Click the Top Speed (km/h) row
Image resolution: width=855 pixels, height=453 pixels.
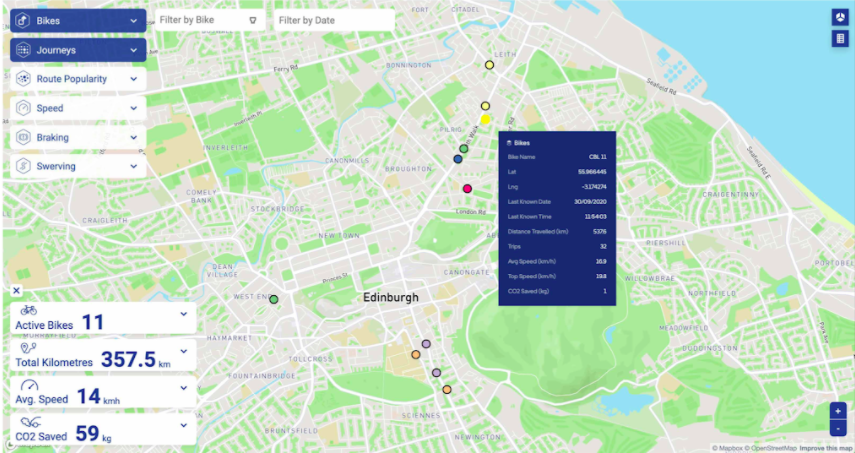point(557,276)
